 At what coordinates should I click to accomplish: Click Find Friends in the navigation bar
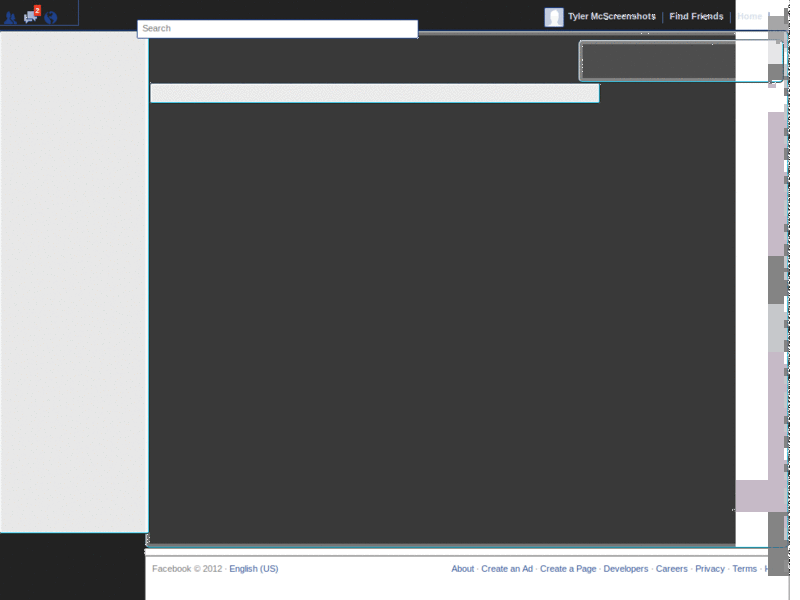[x=697, y=16]
